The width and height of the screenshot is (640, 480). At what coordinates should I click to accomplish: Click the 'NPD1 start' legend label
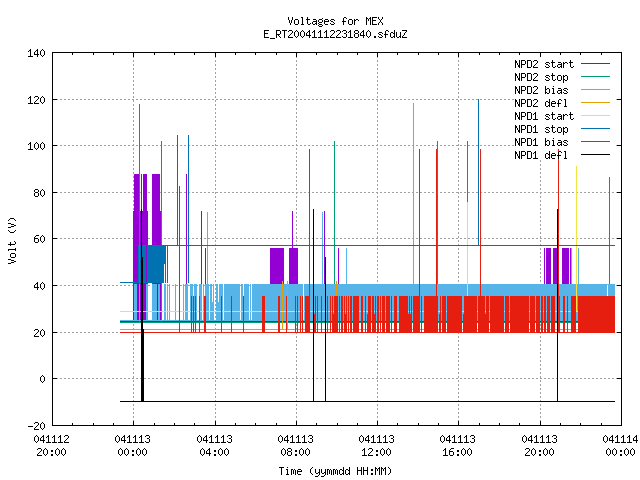pos(544,116)
